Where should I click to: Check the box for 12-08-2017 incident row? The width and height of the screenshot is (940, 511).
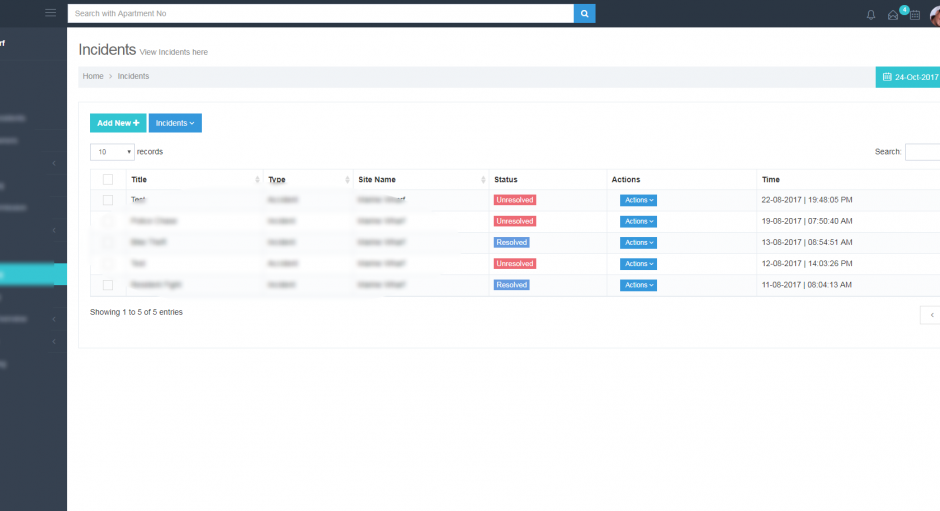point(108,264)
